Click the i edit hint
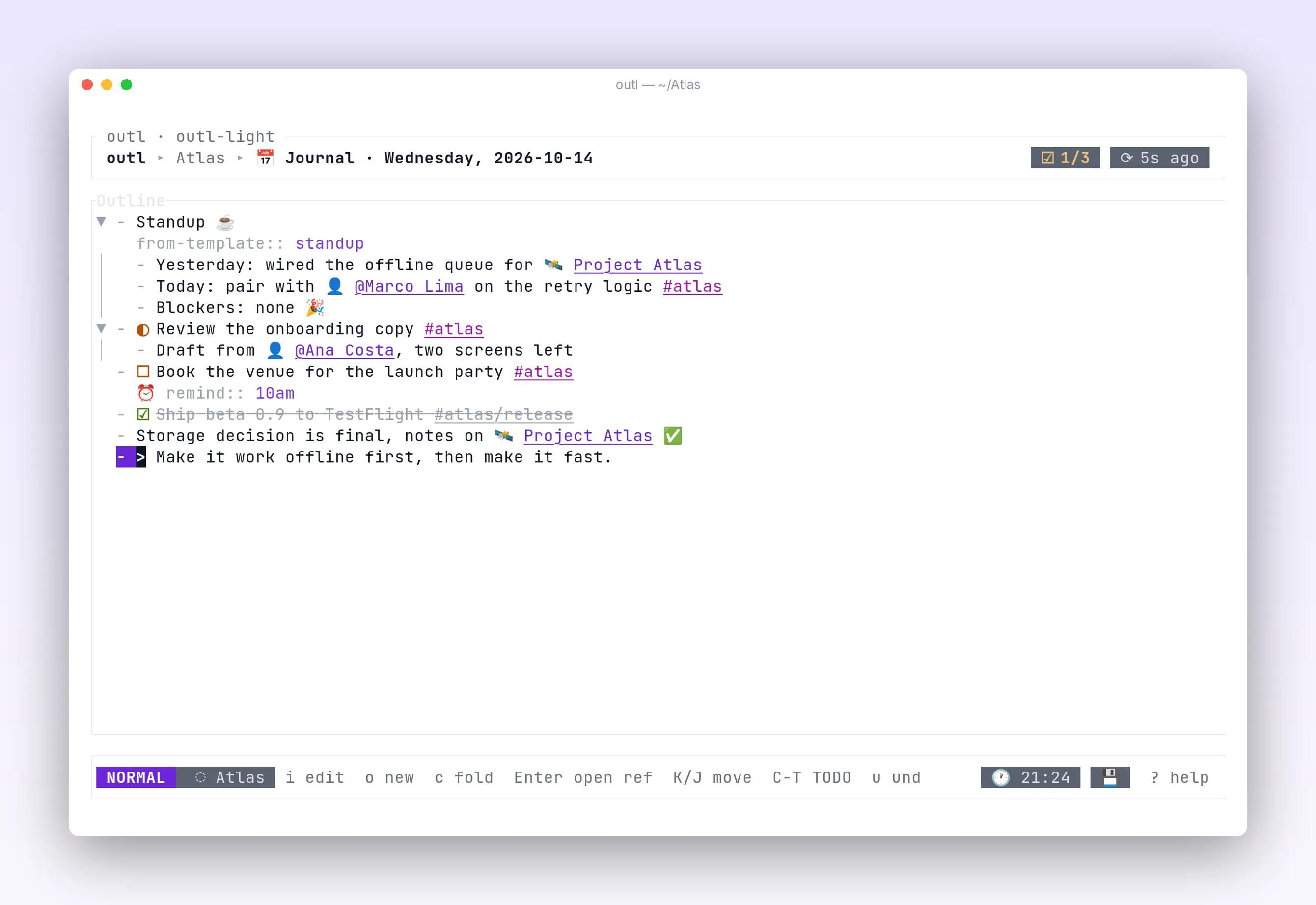The width and height of the screenshot is (1316, 905). click(x=315, y=777)
